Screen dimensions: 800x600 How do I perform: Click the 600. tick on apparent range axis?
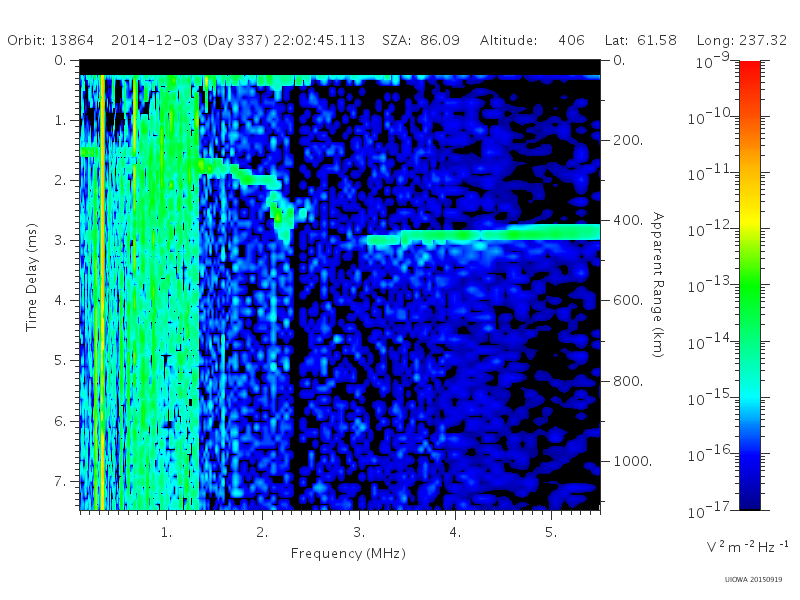(x=628, y=301)
